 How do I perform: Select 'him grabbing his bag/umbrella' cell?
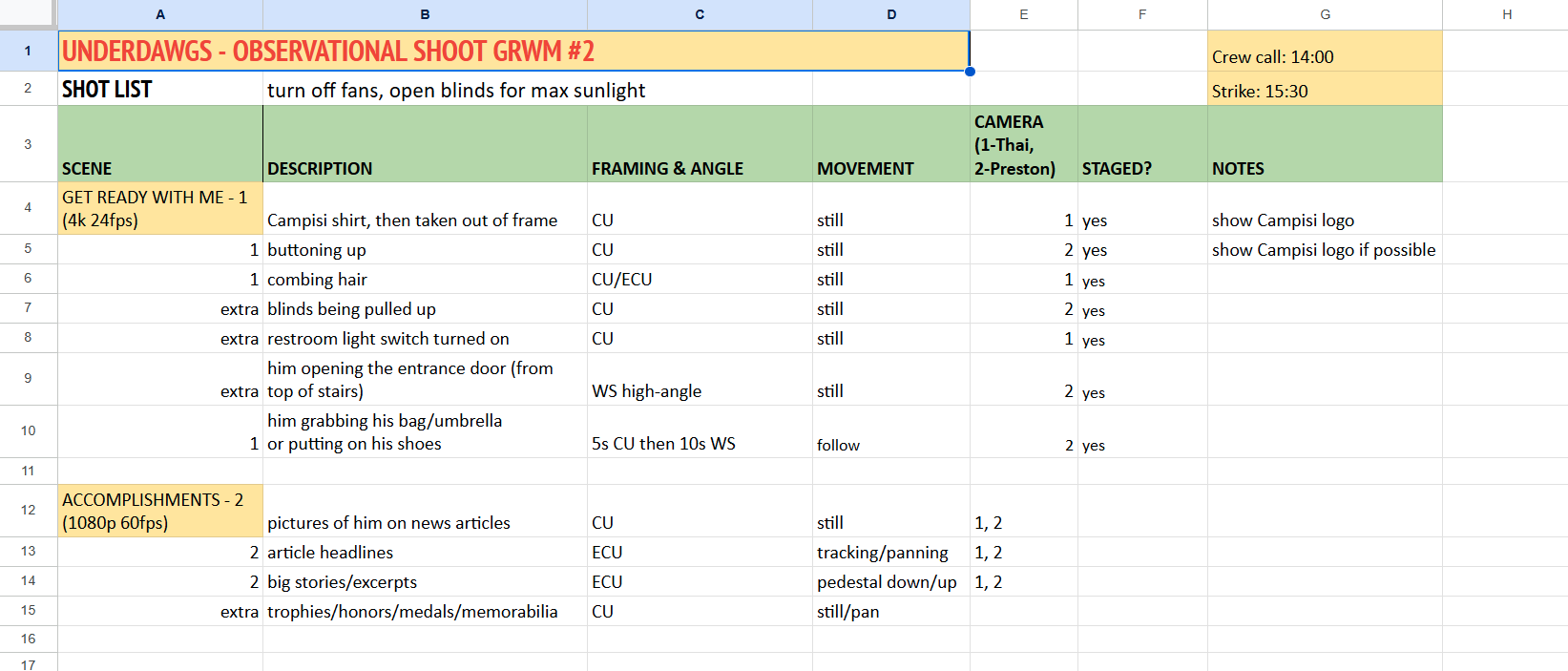[425, 431]
